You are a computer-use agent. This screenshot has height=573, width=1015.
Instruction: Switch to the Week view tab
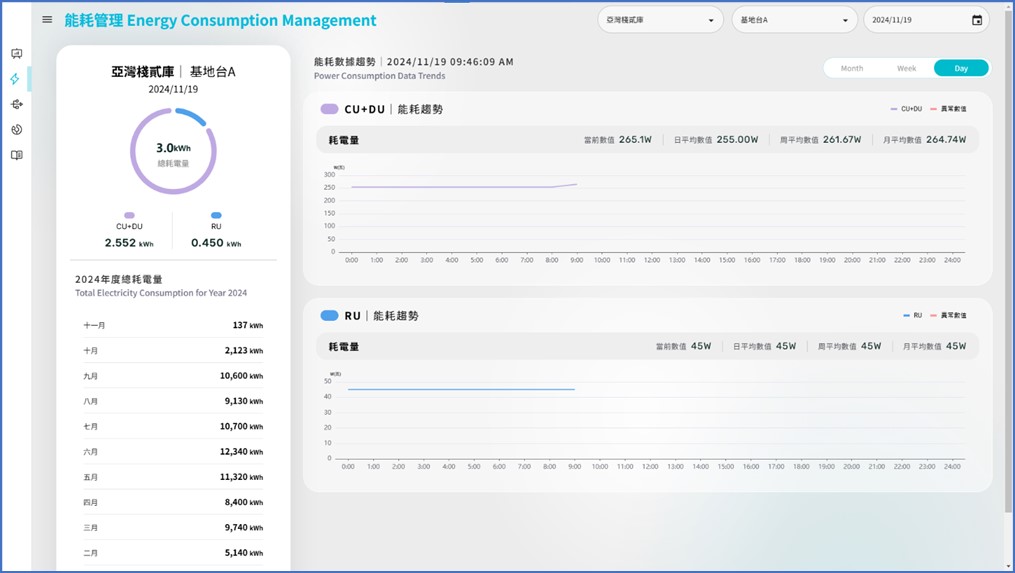tap(906, 68)
